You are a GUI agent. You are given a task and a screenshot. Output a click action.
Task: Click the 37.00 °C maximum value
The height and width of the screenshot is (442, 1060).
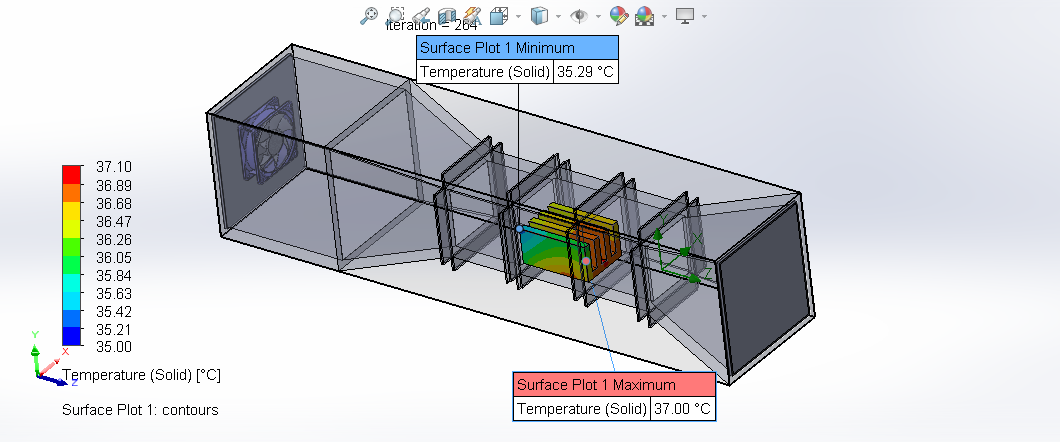[x=682, y=409]
